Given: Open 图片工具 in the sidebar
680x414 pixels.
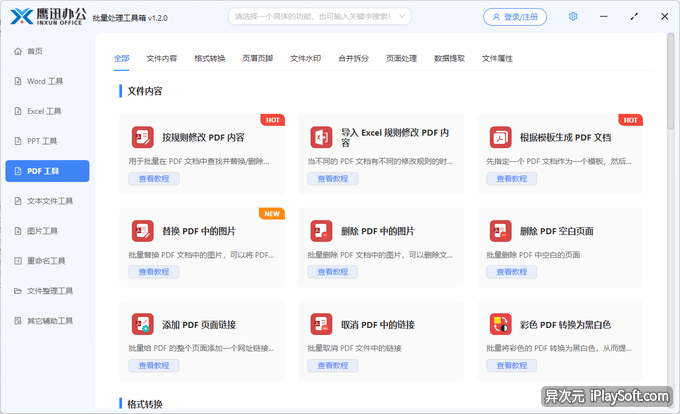Looking at the screenshot, I should (x=47, y=231).
